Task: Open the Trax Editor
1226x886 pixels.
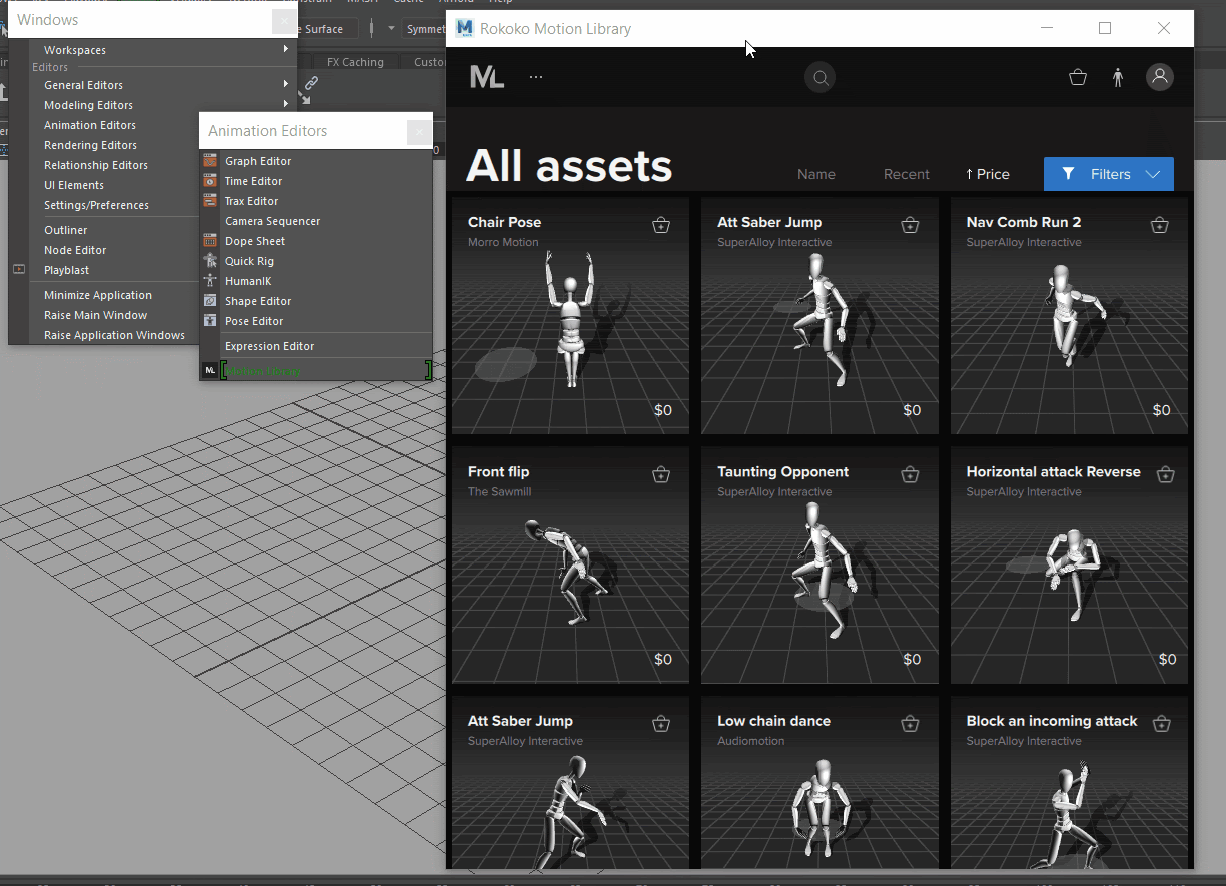Action: pos(251,201)
